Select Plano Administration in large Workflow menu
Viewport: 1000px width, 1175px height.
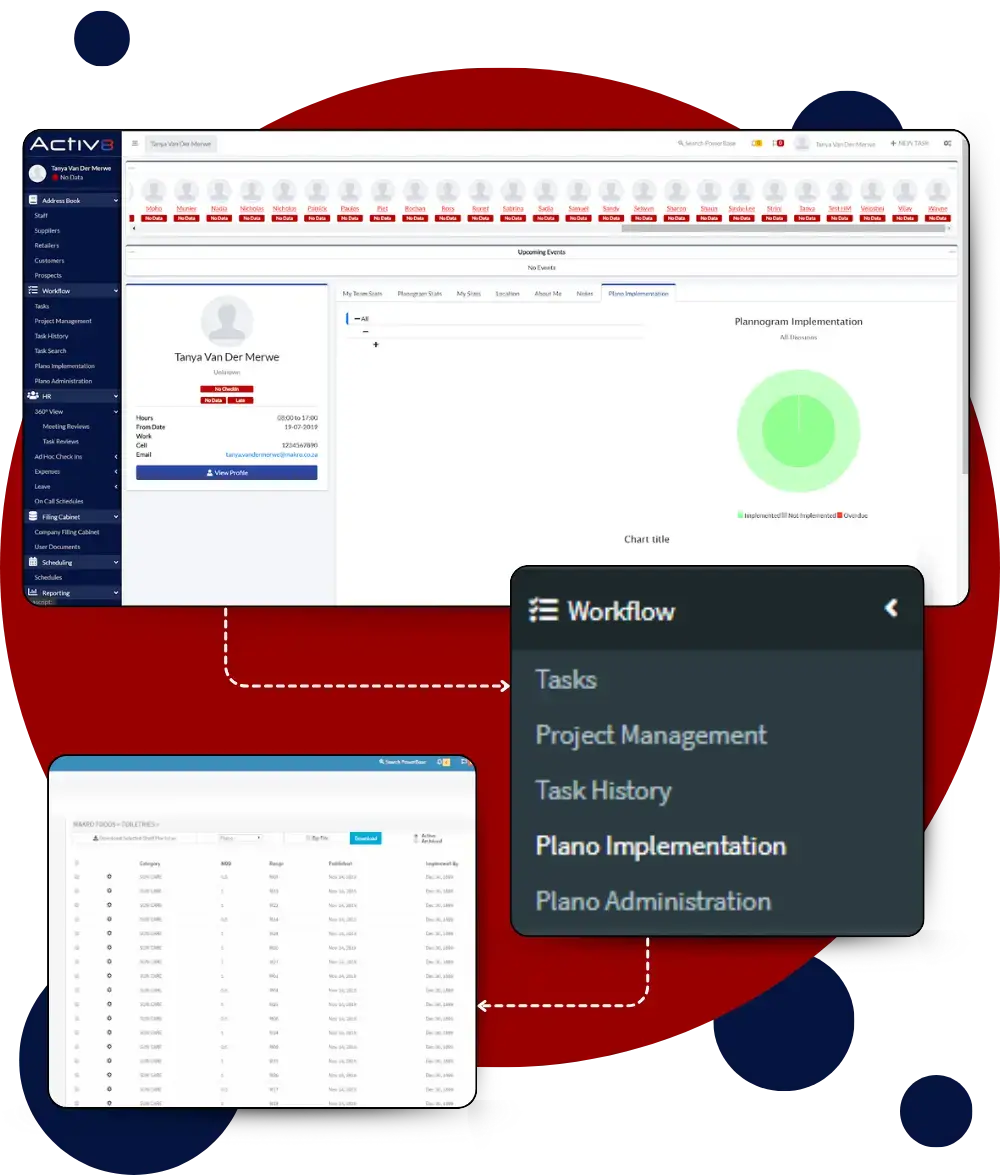click(x=653, y=901)
